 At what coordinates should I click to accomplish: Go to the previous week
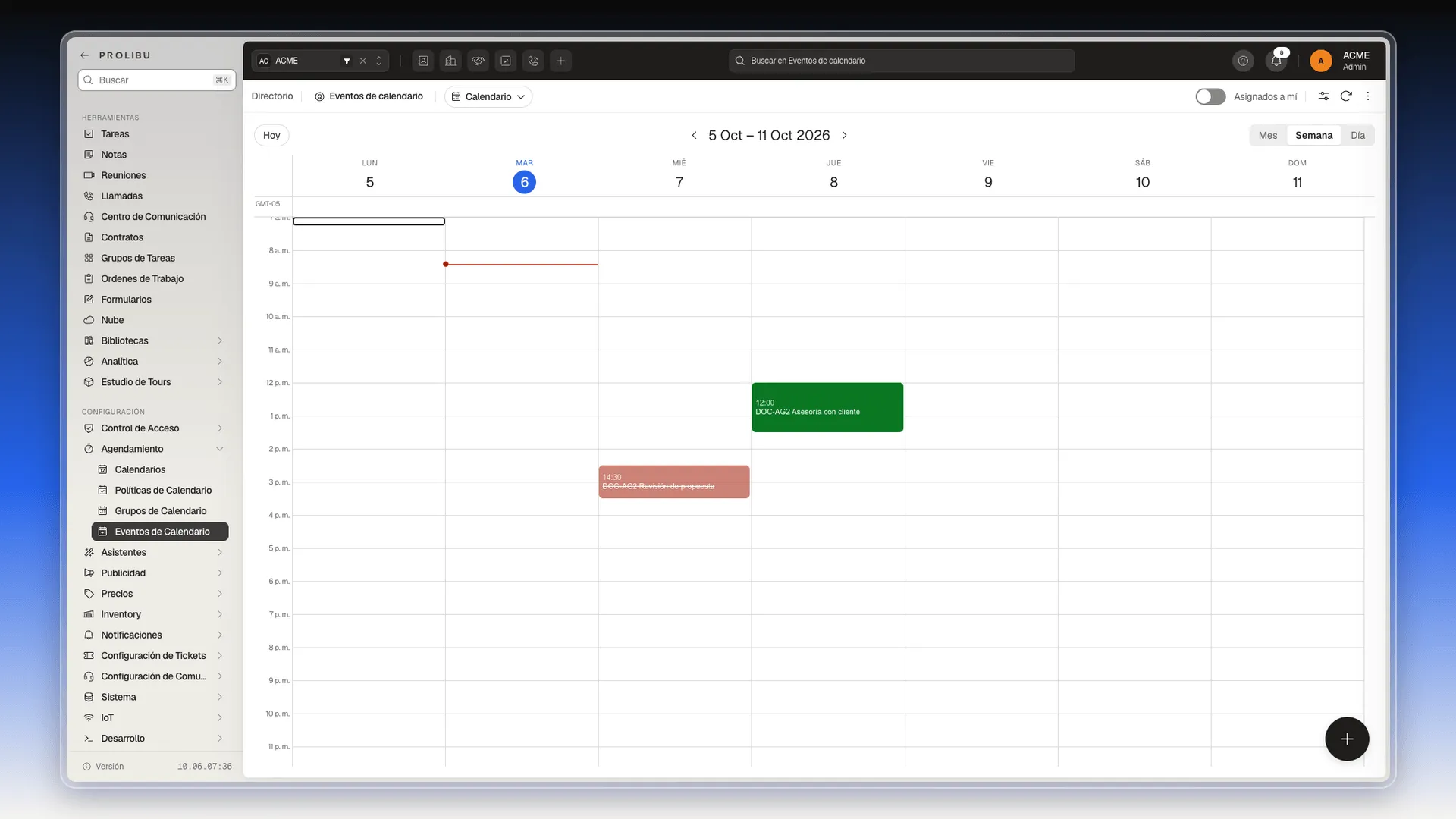694,135
